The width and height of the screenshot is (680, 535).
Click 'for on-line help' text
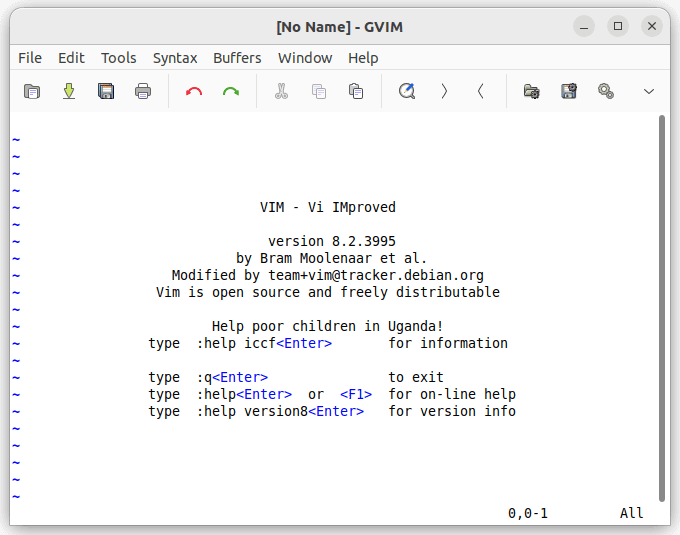click(452, 394)
